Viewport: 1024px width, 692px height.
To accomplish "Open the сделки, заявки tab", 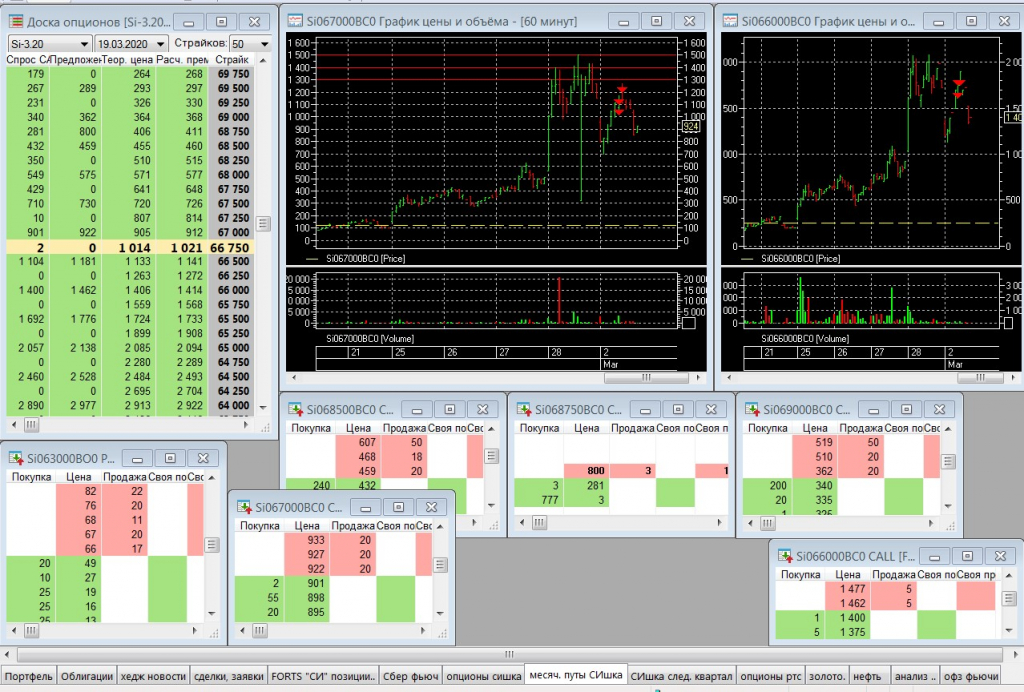I will tap(229, 676).
